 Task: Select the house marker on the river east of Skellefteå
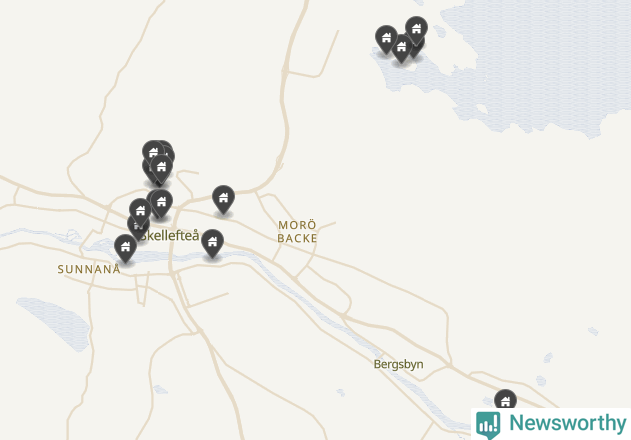tap(212, 244)
